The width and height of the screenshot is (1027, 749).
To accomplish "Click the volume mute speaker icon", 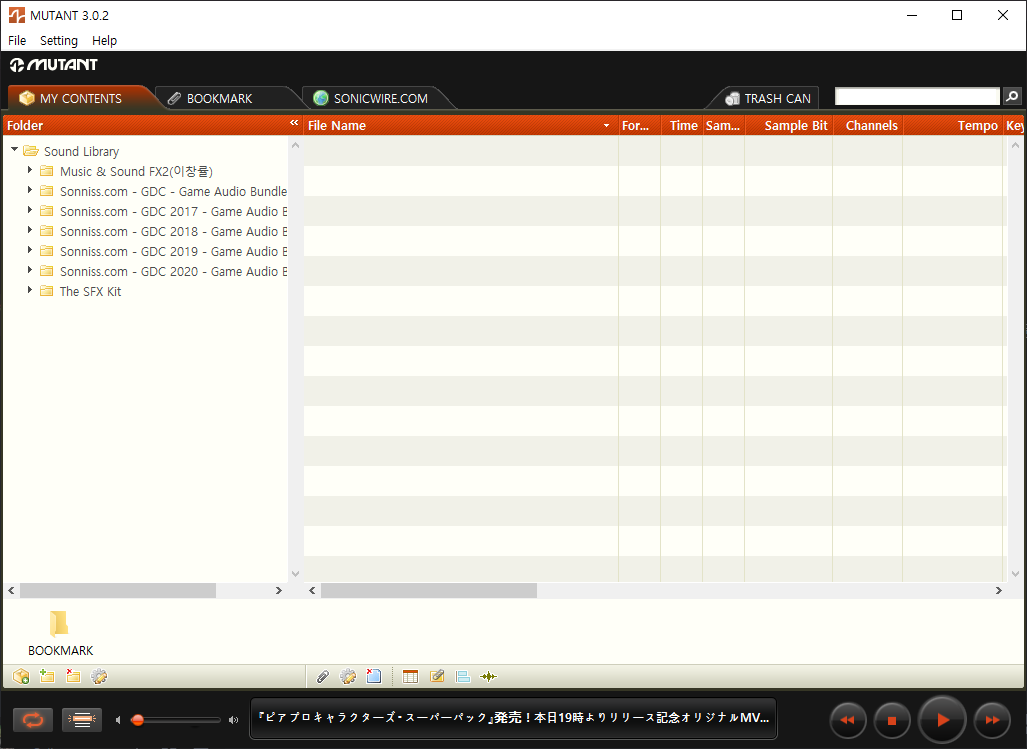I will tap(119, 720).
